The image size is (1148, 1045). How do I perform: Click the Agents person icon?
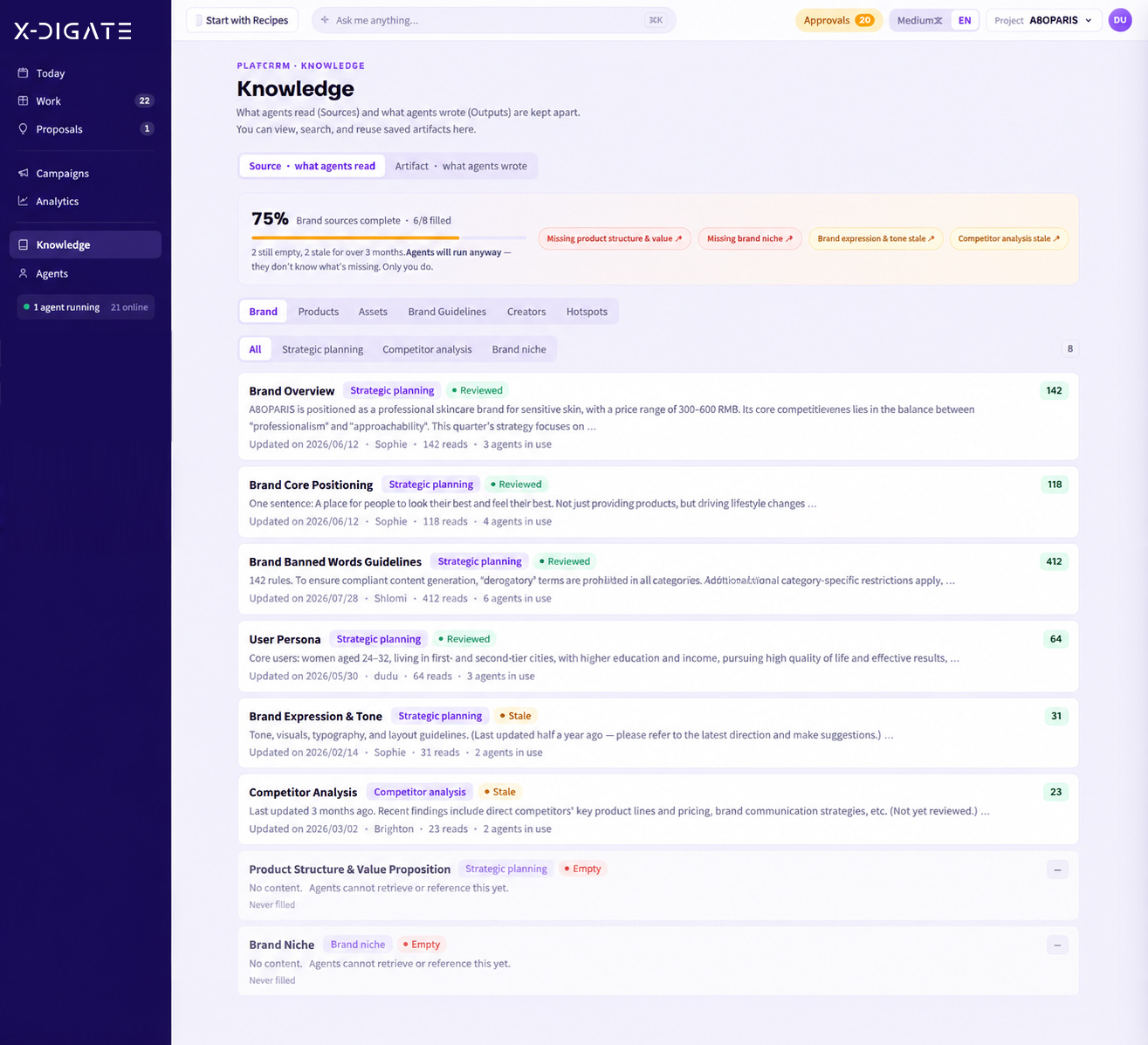click(x=24, y=273)
